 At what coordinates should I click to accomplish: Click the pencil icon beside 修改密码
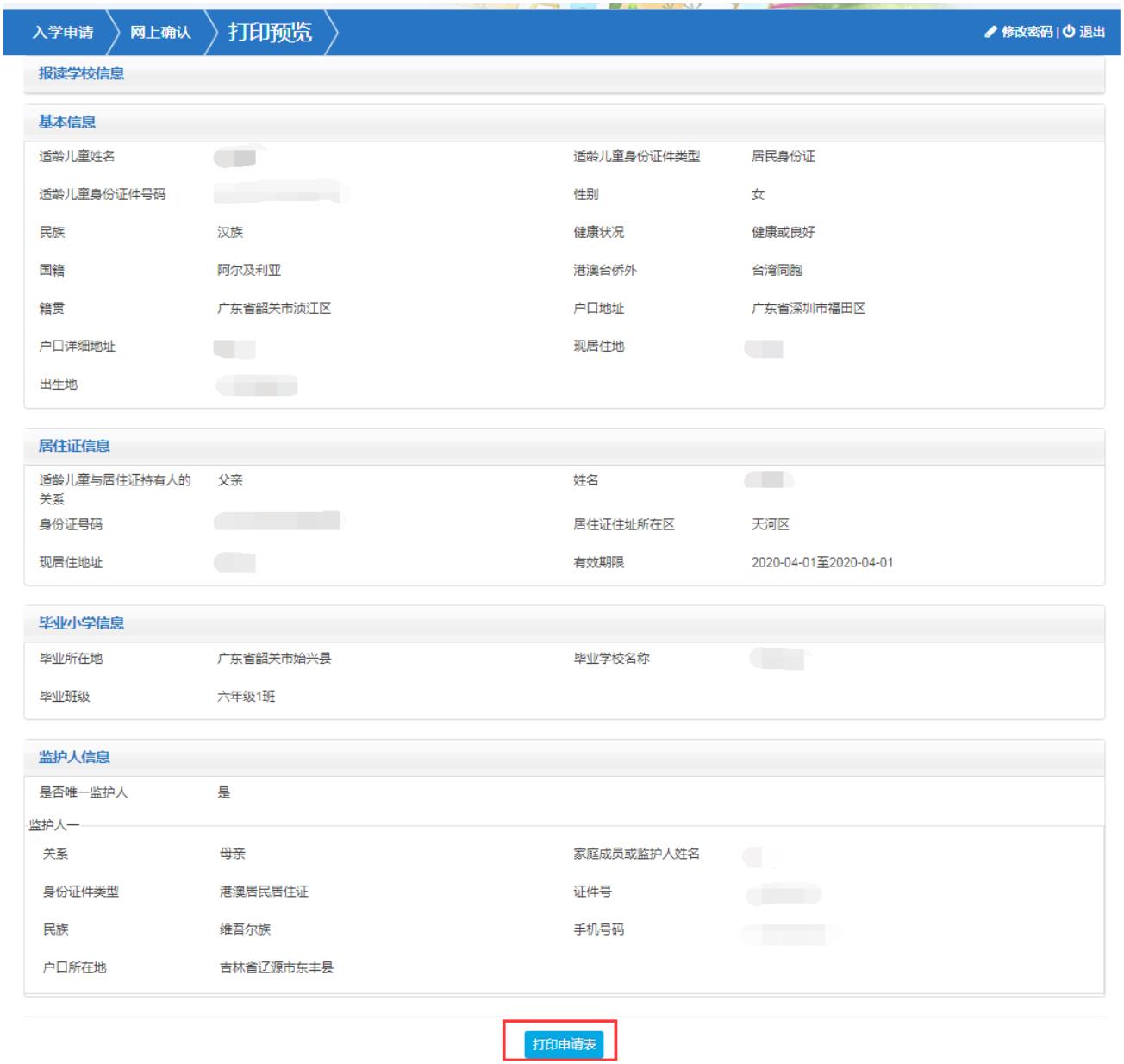click(x=990, y=32)
